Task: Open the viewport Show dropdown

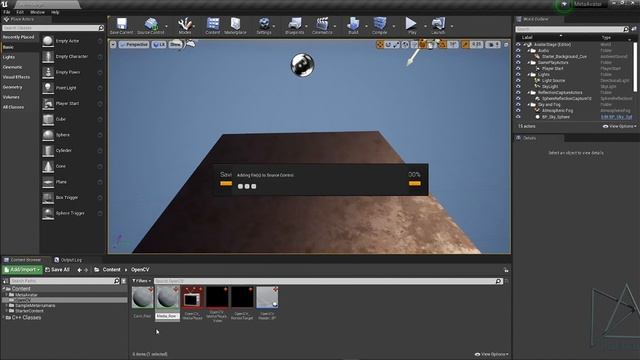Action: point(176,44)
